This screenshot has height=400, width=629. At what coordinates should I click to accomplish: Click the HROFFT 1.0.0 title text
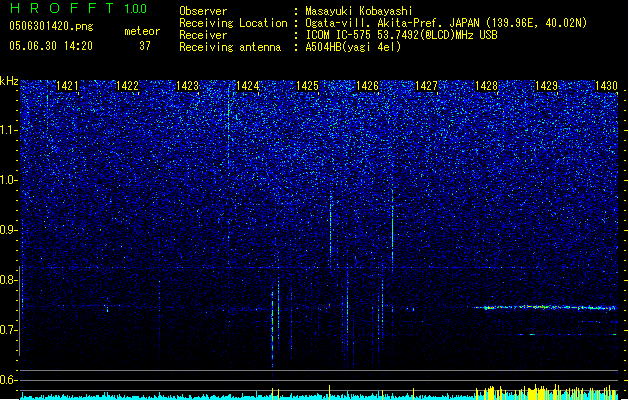click(78, 8)
